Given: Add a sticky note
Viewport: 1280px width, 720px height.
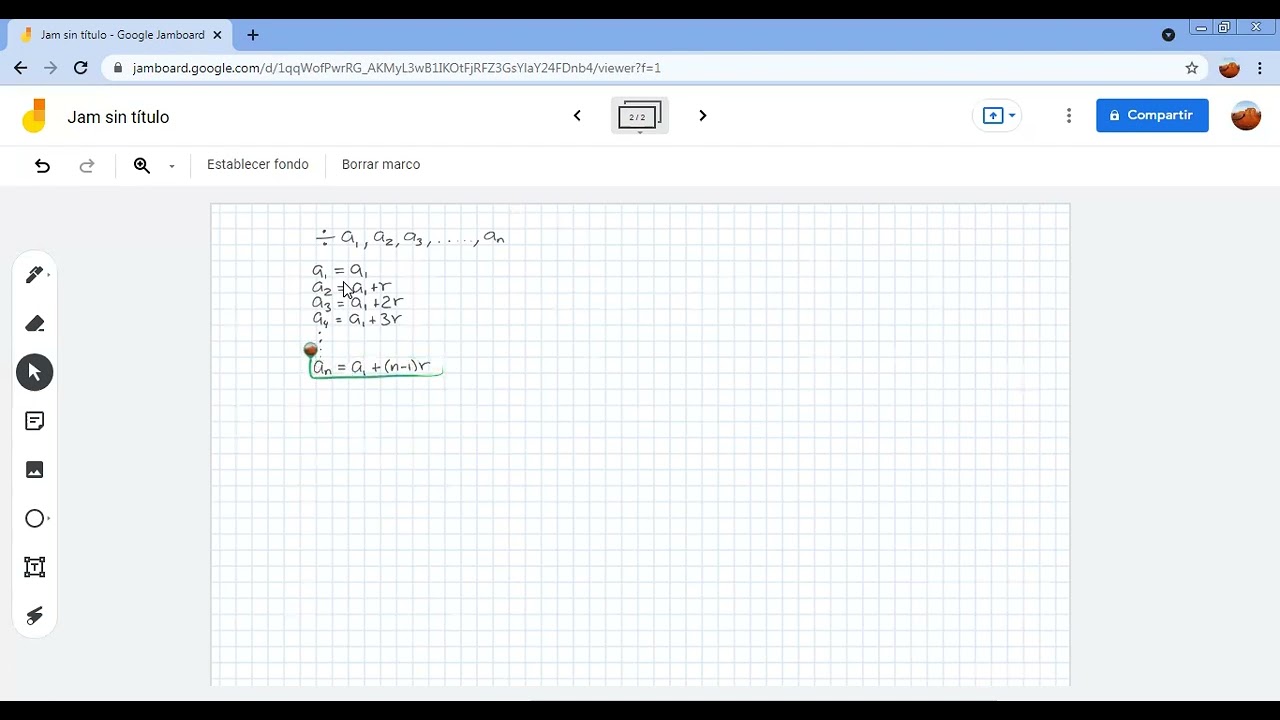Looking at the screenshot, I should point(35,421).
